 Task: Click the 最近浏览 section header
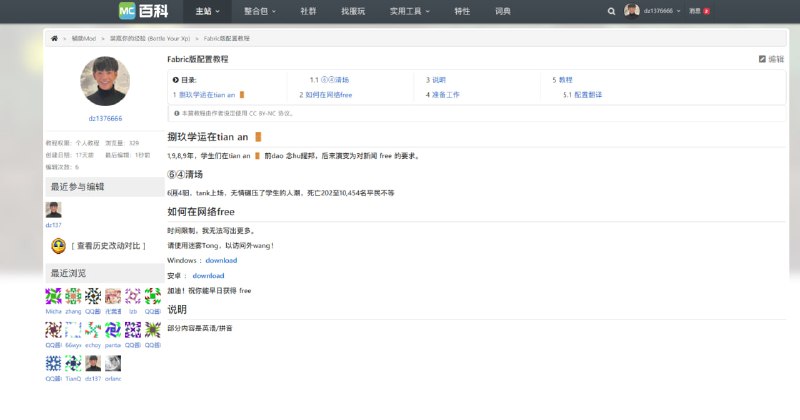pos(105,273)
